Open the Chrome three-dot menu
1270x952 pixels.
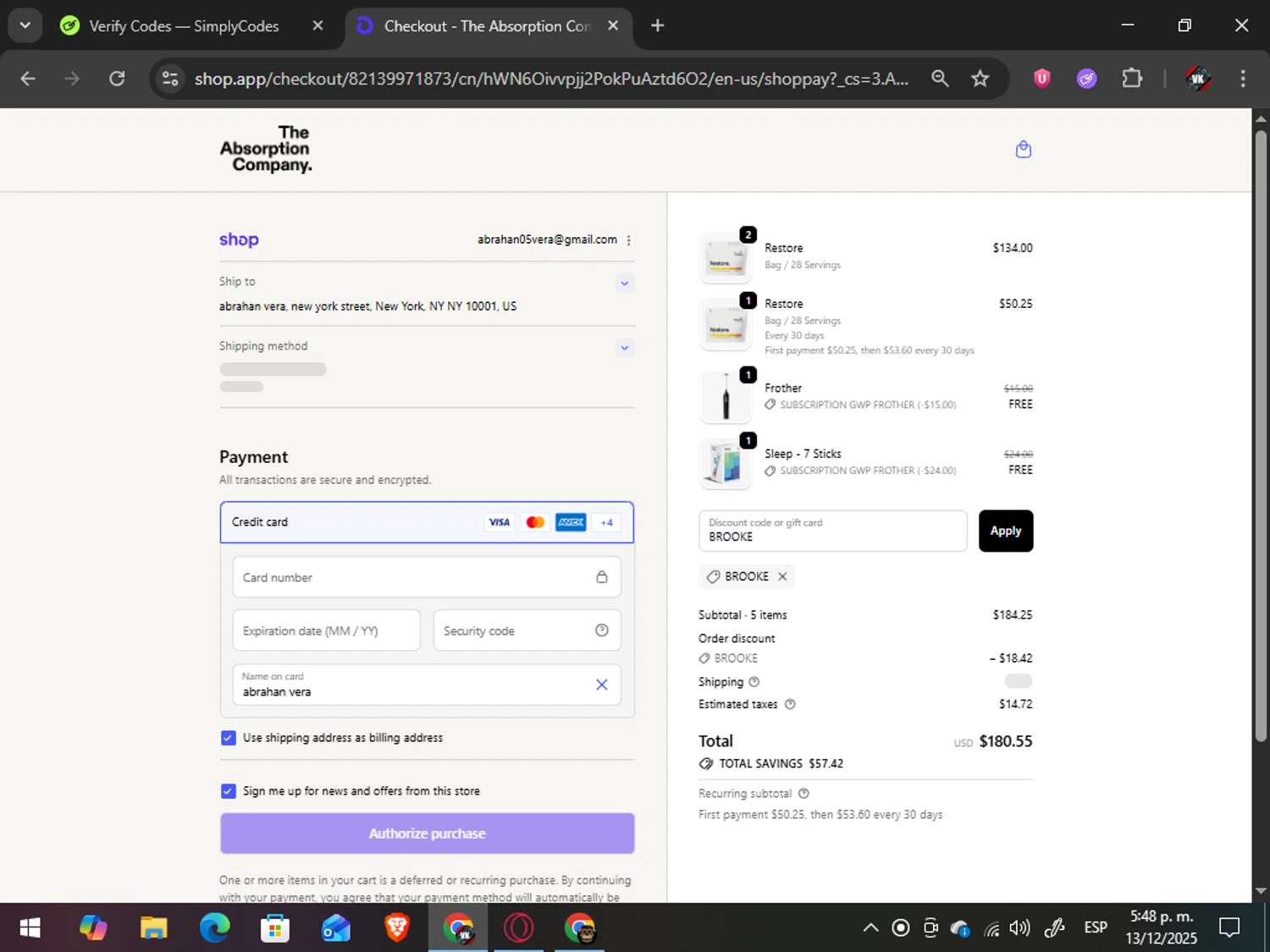pyautogui.click(x=1243, y=79)
